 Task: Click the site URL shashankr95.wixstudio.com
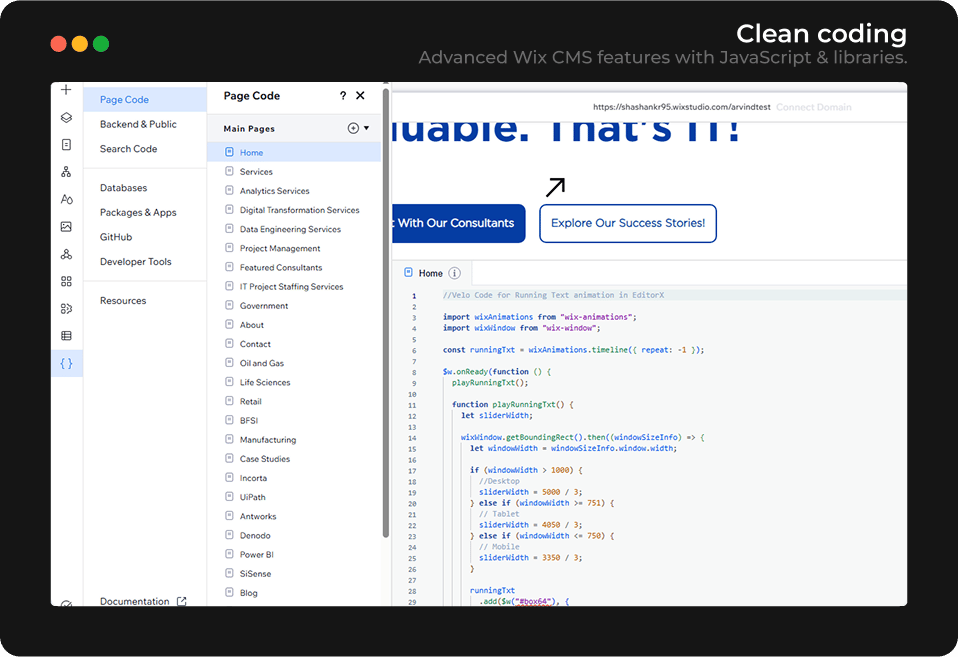[x=682, y=107]
